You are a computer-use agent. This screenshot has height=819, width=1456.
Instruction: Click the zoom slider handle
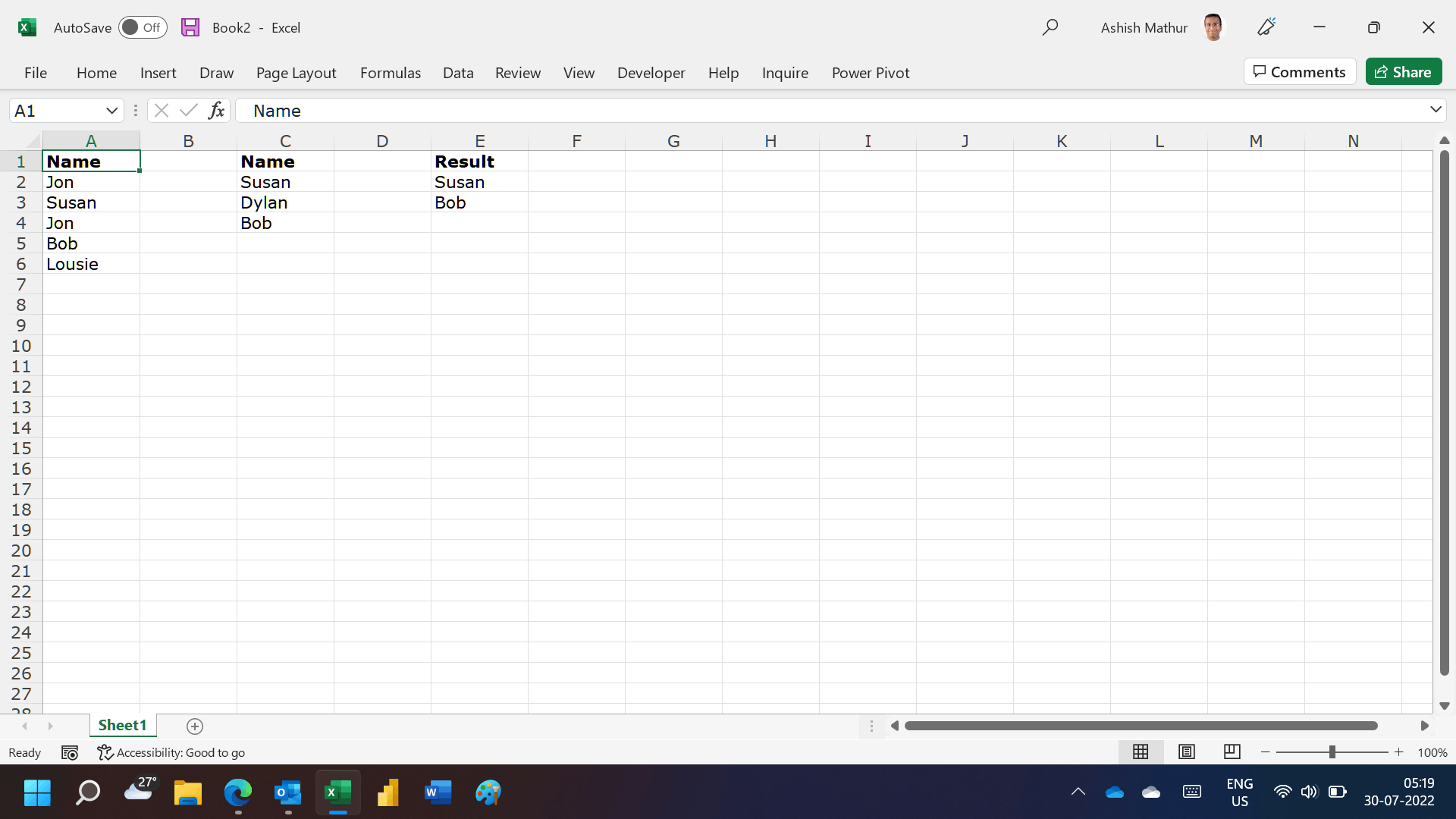[x=1332, y=752]
